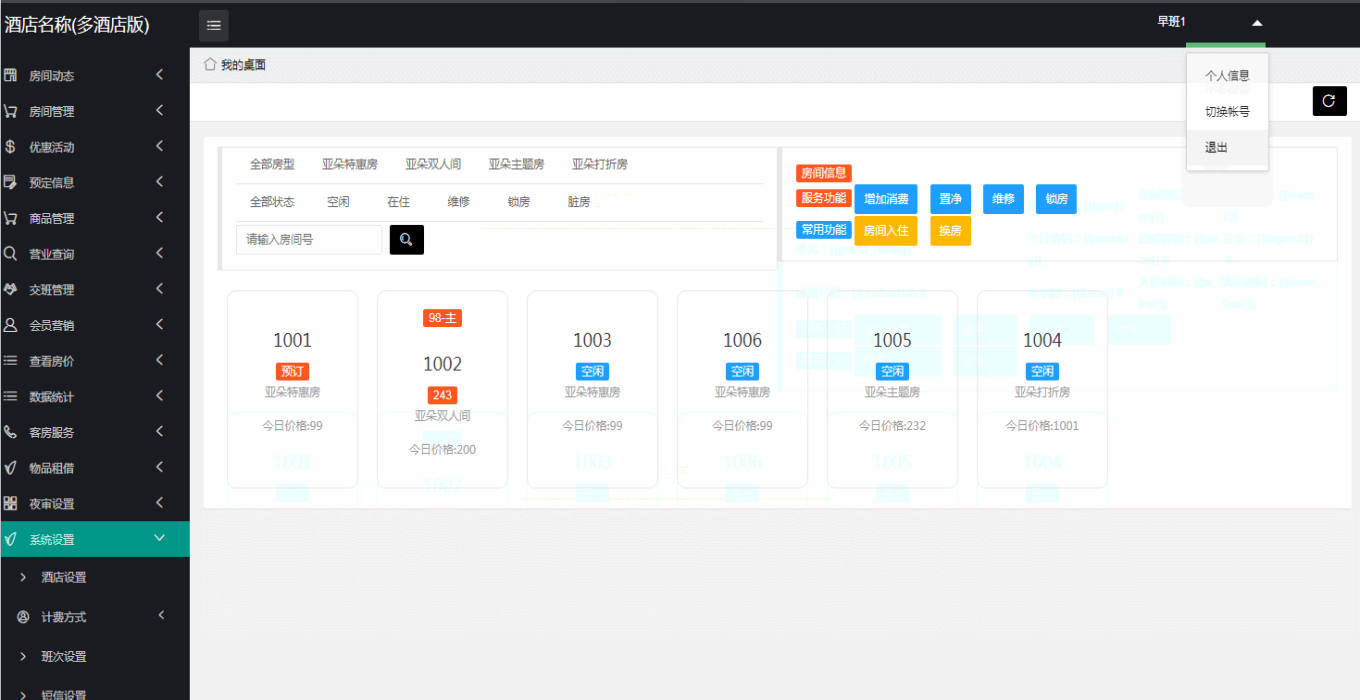The width and height of the screenshot is (1360, 700).
Task: Click the 房间动态 sidebar icon
Action: point(10,75)
